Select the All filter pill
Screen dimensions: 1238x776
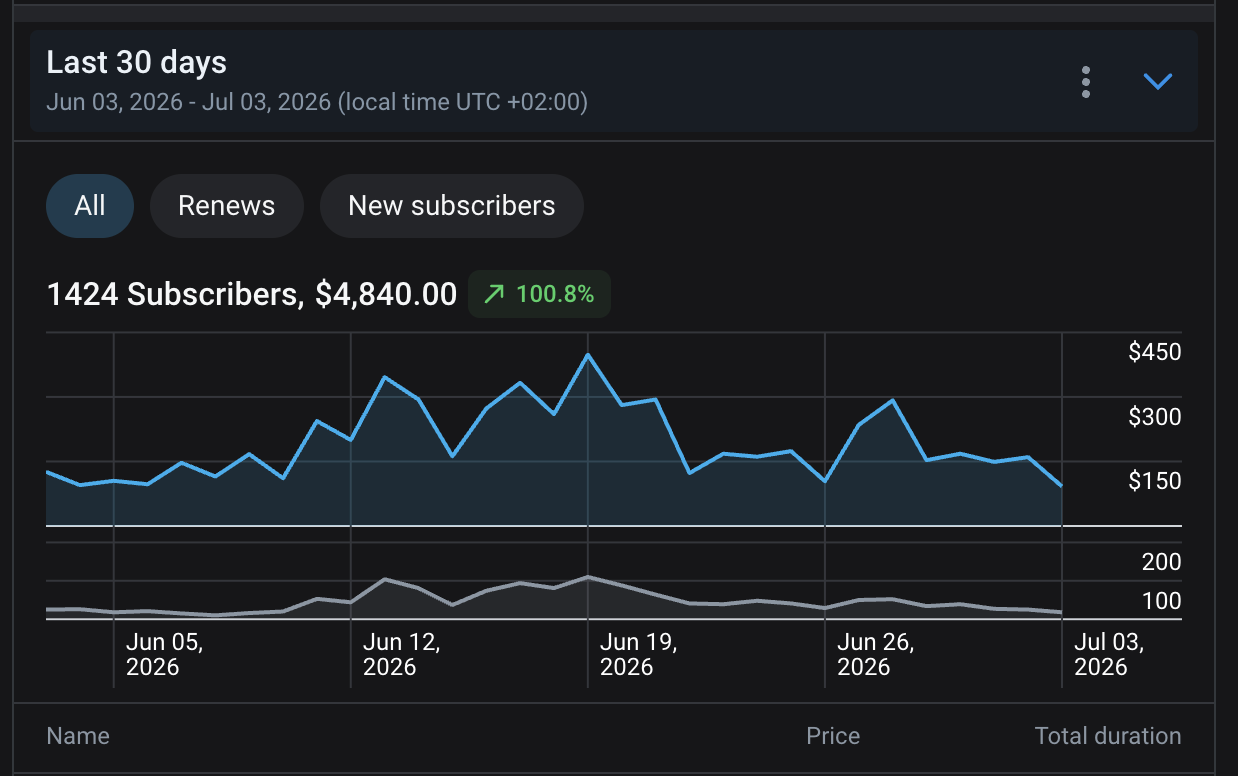(x=90, y=206)
